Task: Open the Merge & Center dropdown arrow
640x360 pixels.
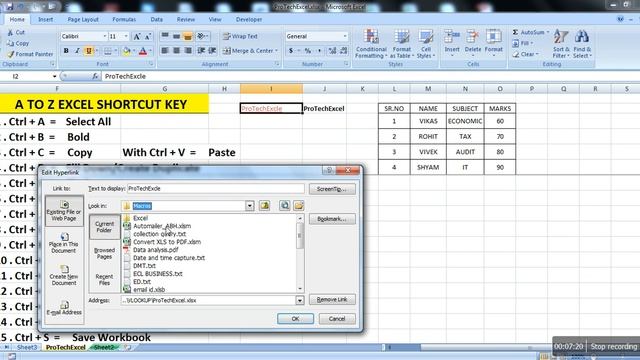Action: point(277,51)
